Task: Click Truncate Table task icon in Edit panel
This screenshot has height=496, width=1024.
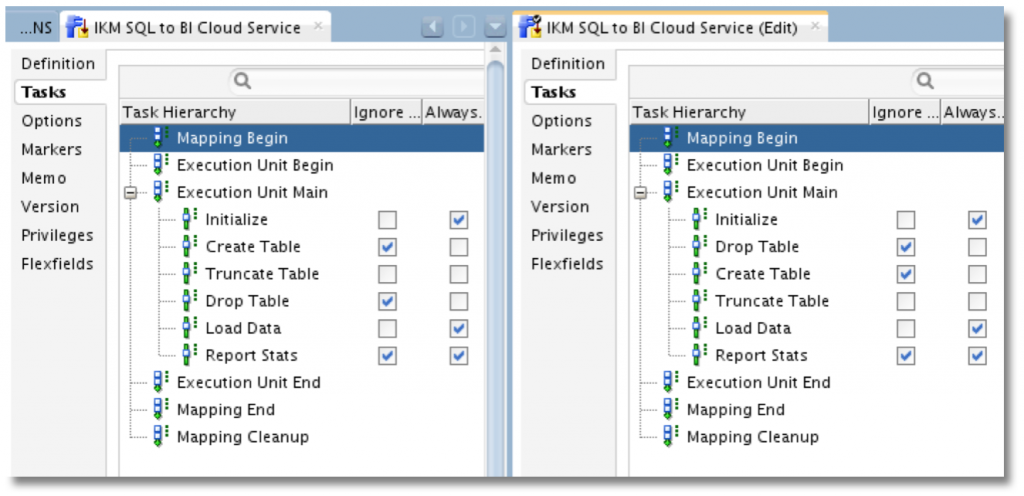Action: [x=699, y=301]
